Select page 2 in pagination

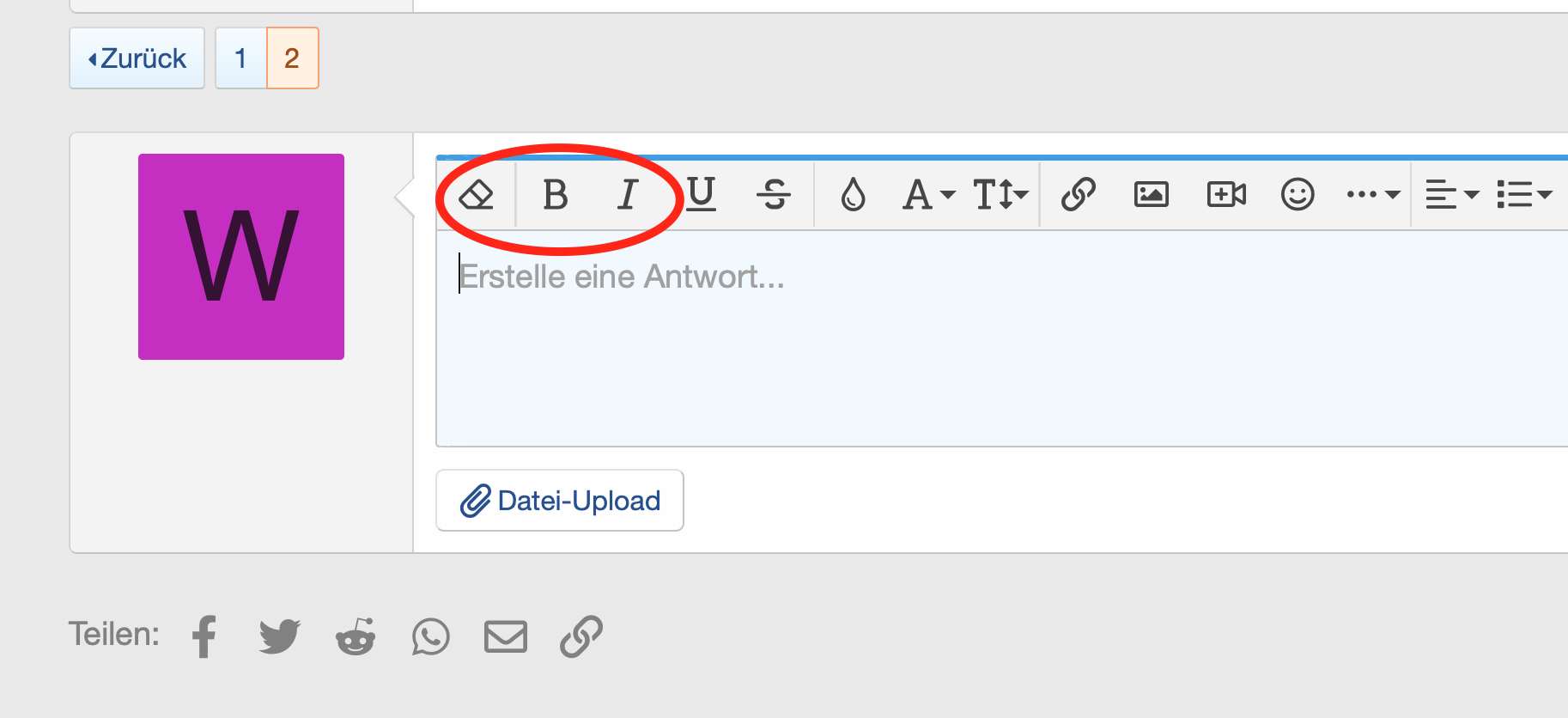click(292, 58)
